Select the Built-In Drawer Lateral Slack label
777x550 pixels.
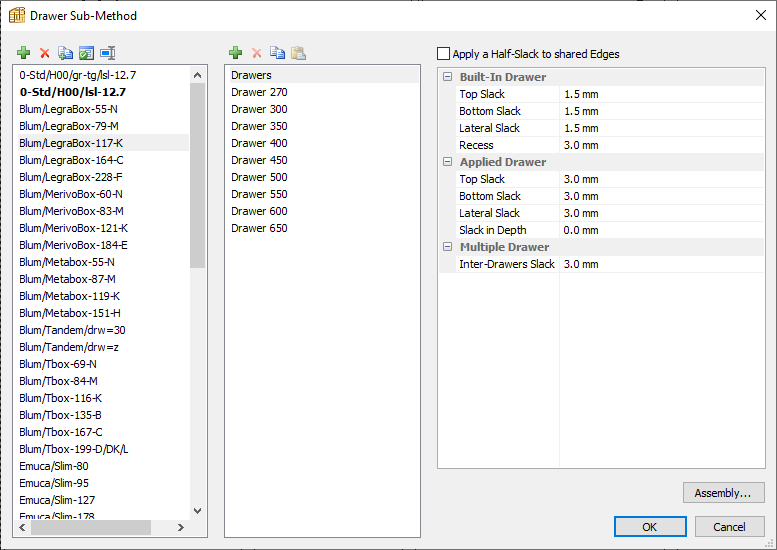click(490, 128)
